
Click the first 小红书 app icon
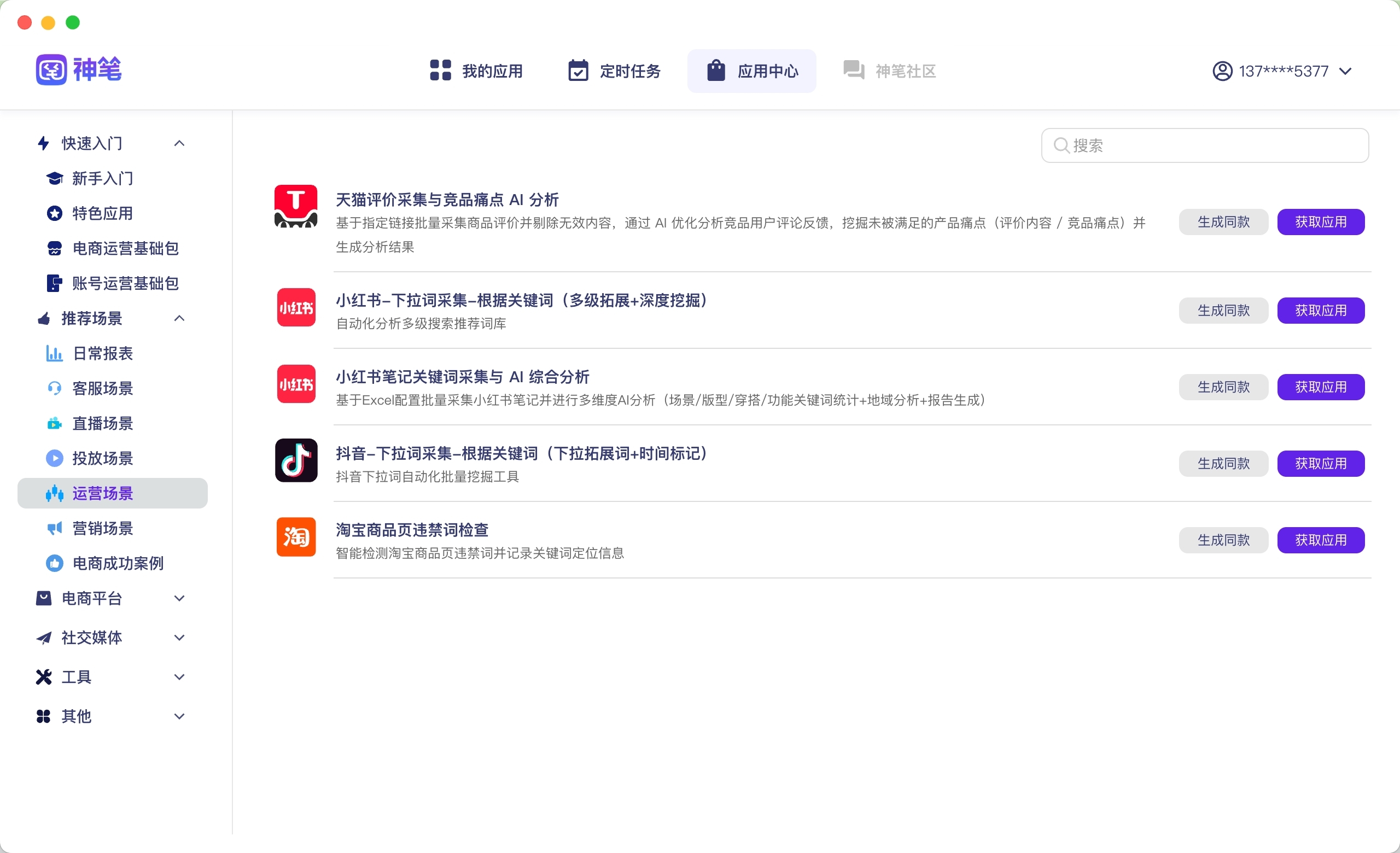click(x=295, y=307)
